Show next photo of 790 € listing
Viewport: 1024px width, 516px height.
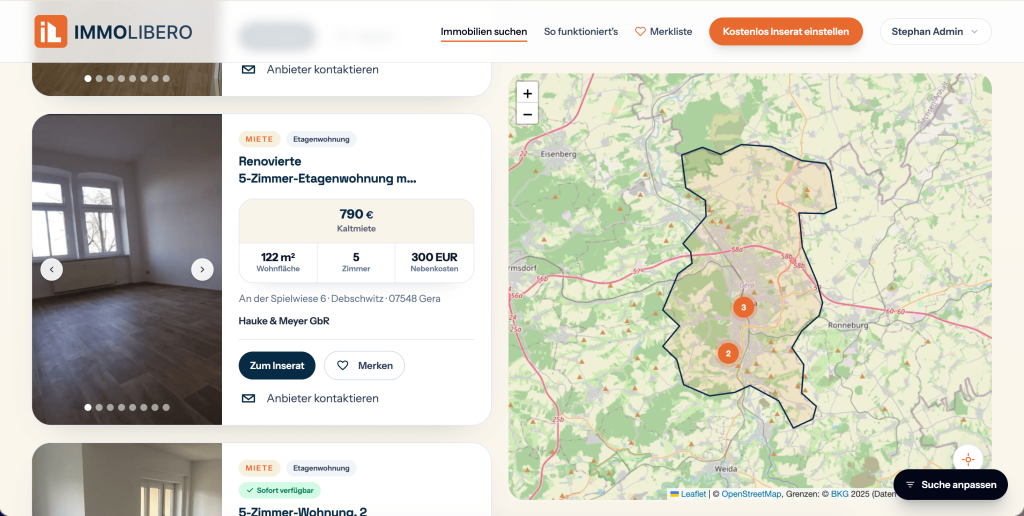tap(202, 269)
